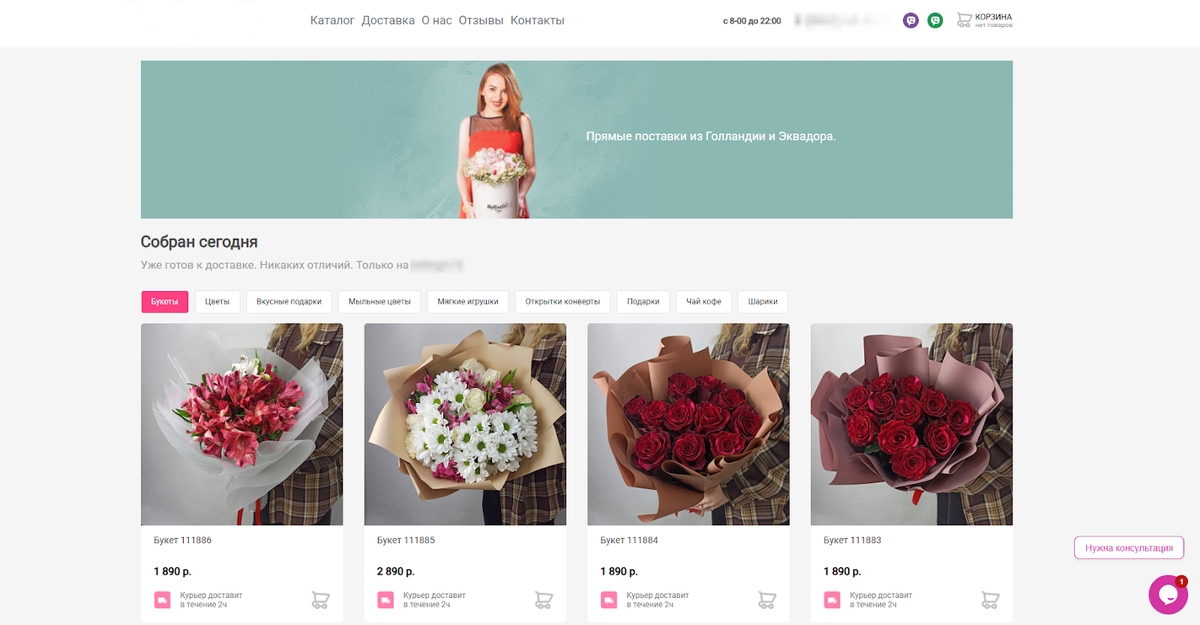
Task: Open photo of Букет 111884 roses
Action: (x=688, y=424)
